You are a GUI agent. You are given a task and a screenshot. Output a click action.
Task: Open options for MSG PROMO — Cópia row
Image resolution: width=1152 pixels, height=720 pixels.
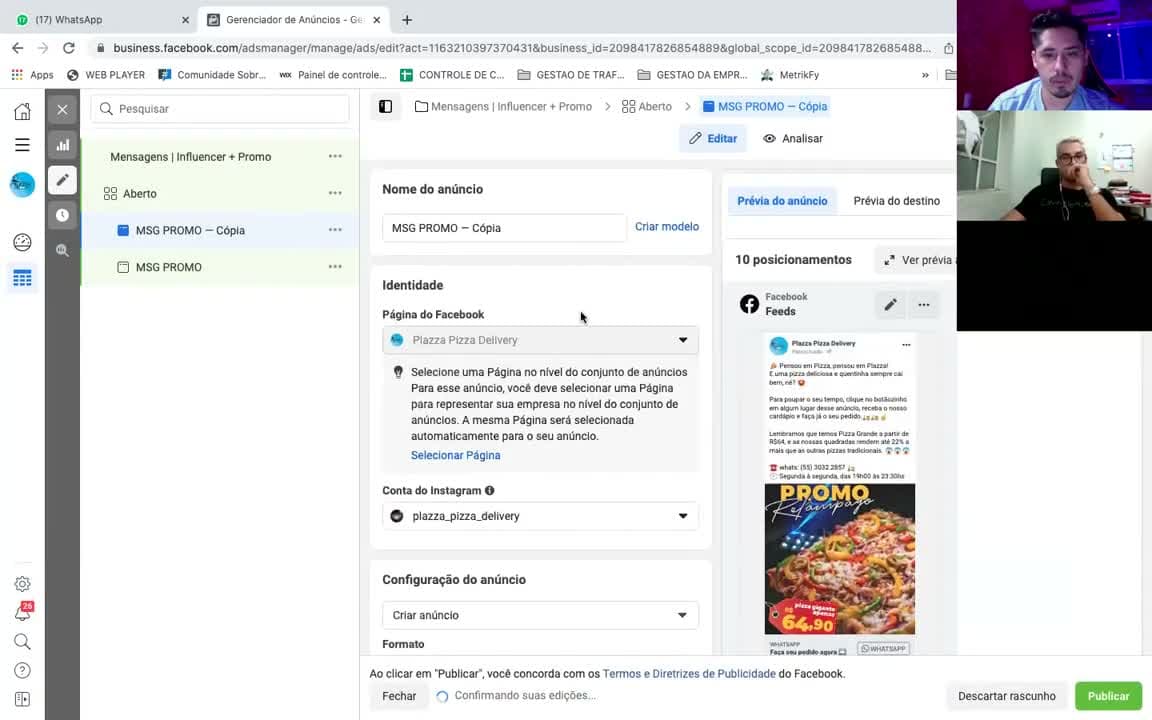pos(335,230)
